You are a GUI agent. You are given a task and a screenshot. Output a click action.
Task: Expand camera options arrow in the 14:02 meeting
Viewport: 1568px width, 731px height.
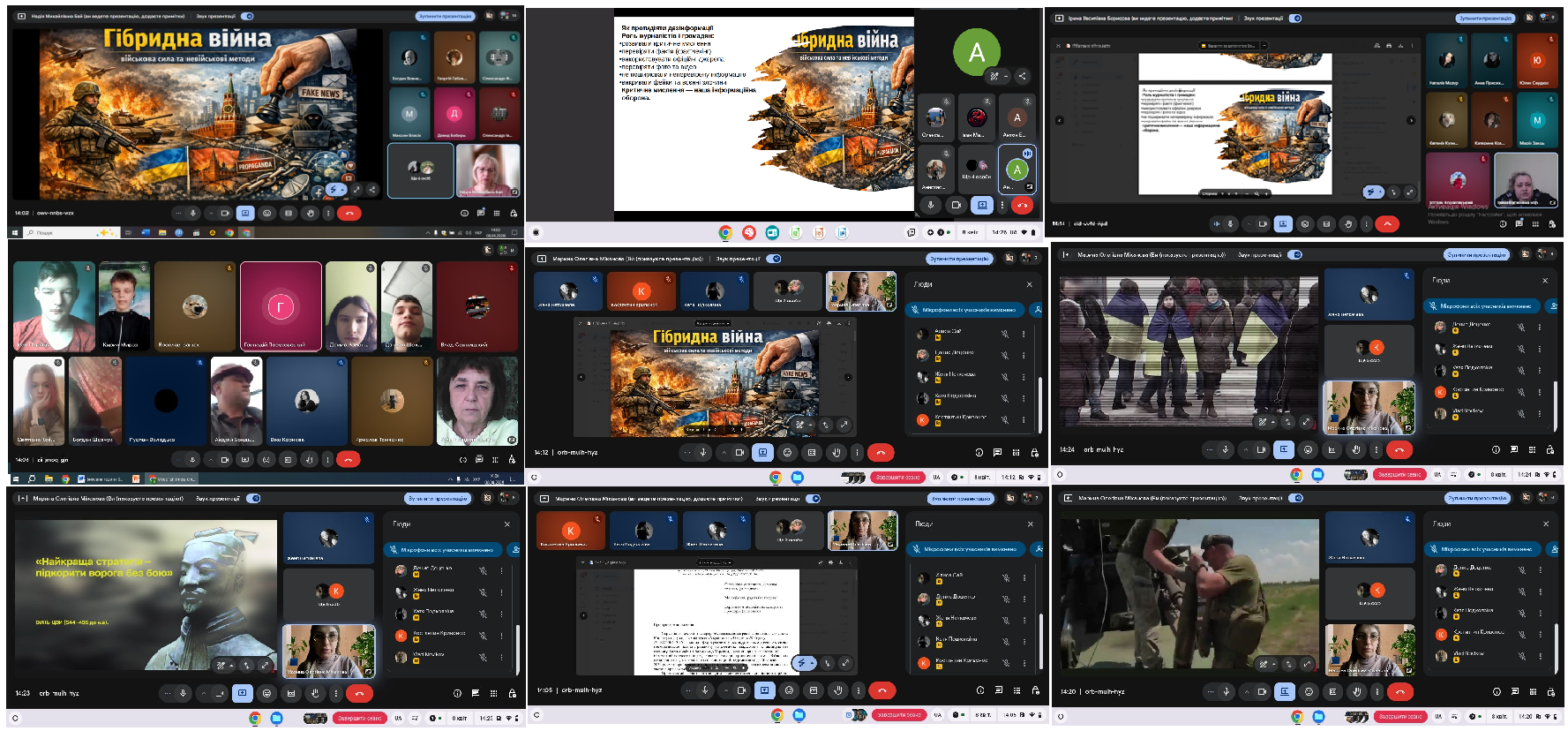click(210, 213)
